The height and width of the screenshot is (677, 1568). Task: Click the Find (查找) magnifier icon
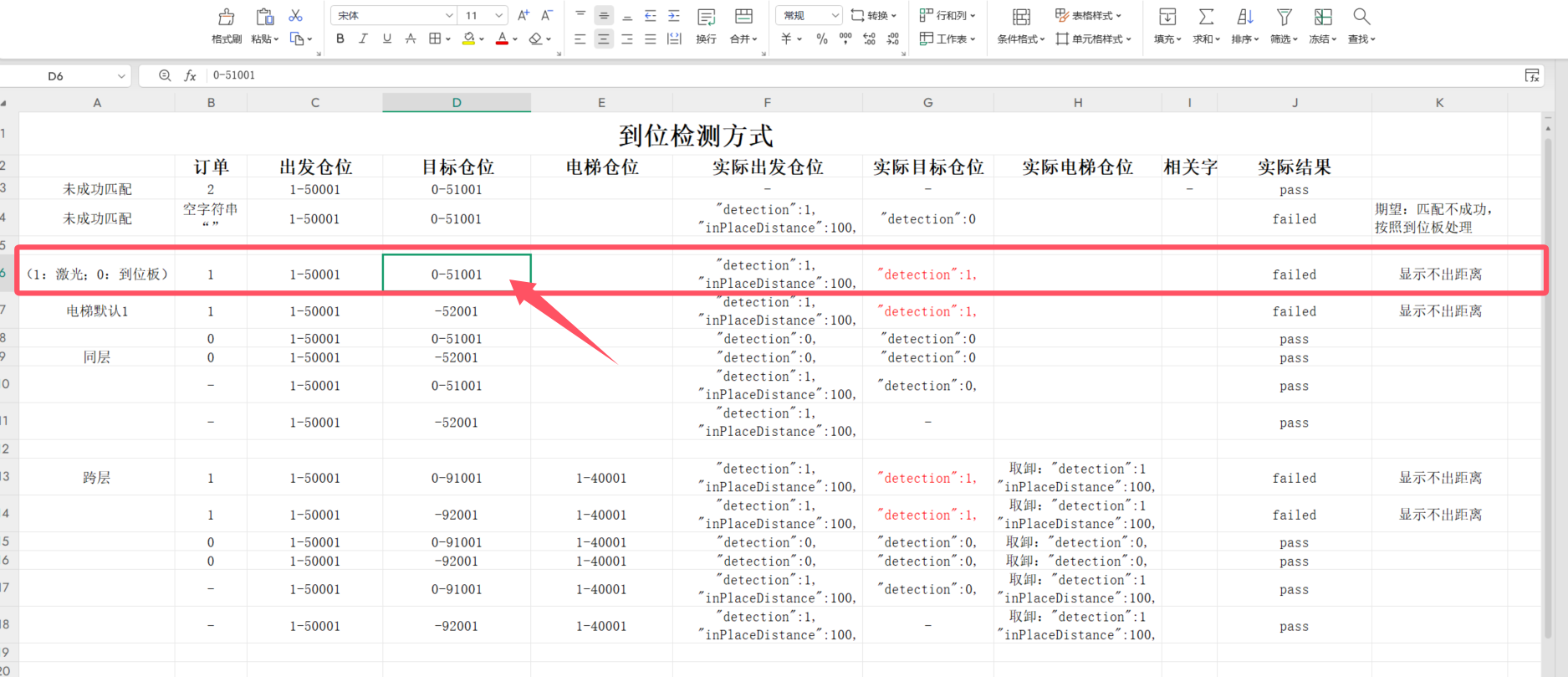click(1361, 17)
